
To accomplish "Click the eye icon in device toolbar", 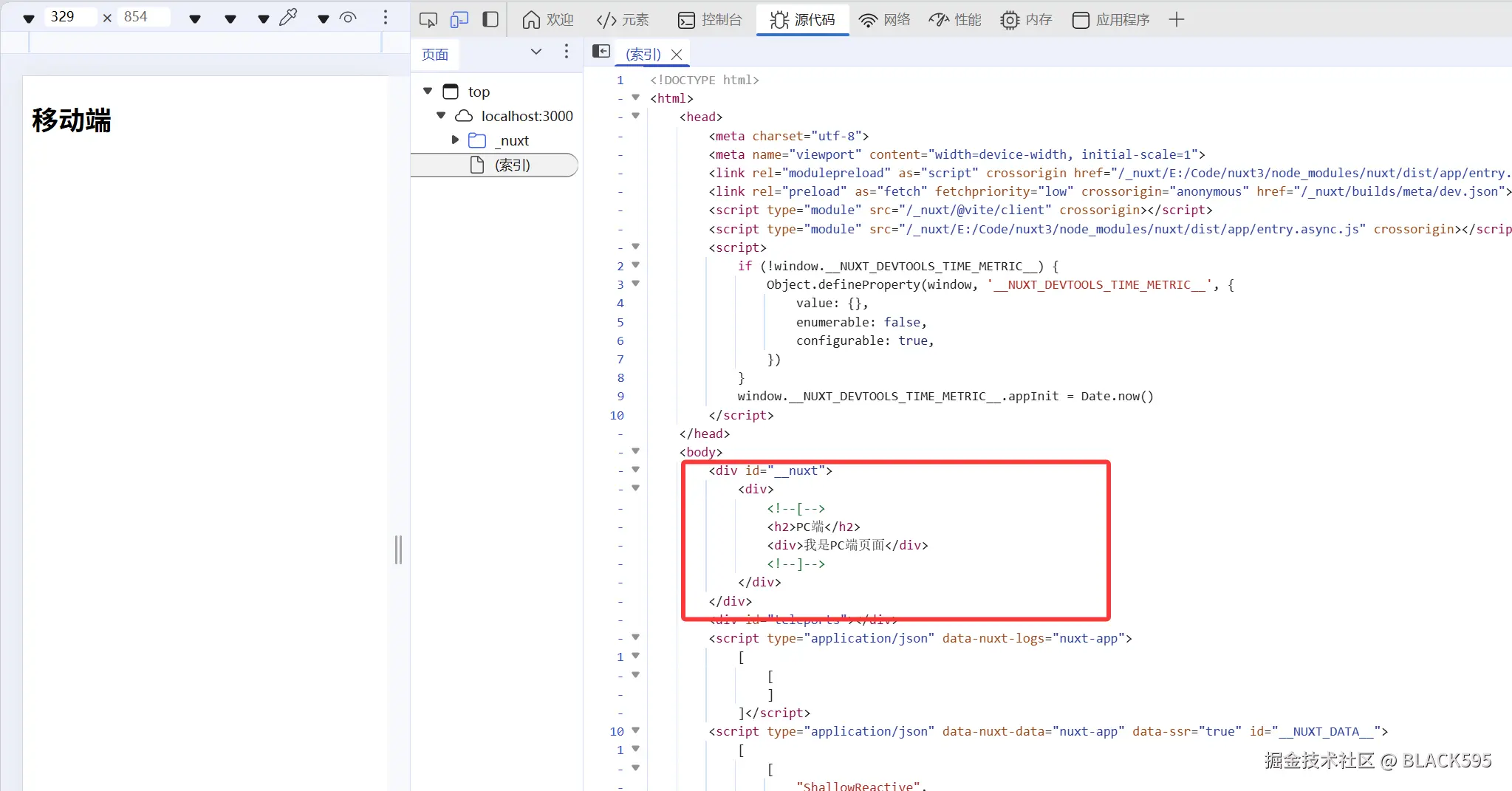I will coord(348,17).
